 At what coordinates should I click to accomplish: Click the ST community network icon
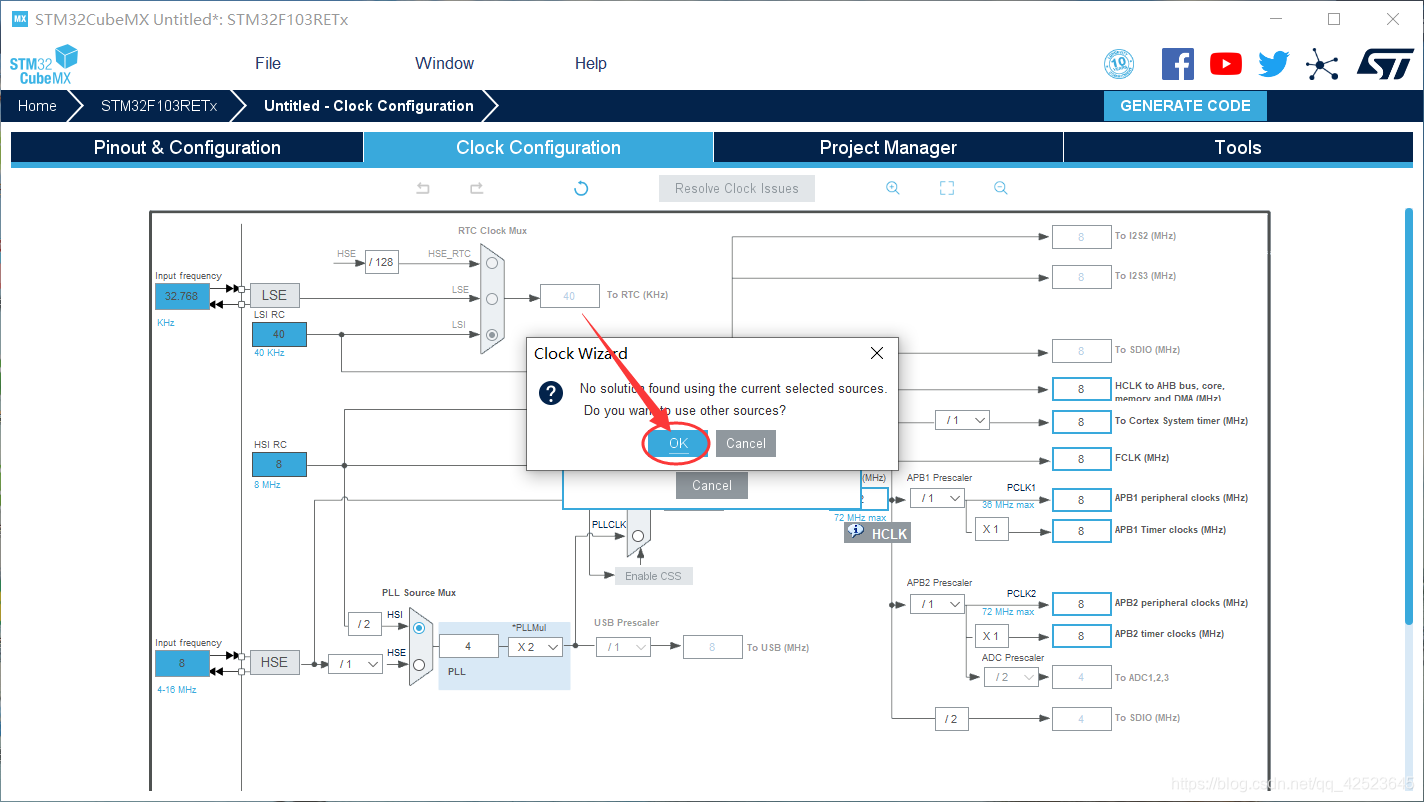pos(1322,65)
